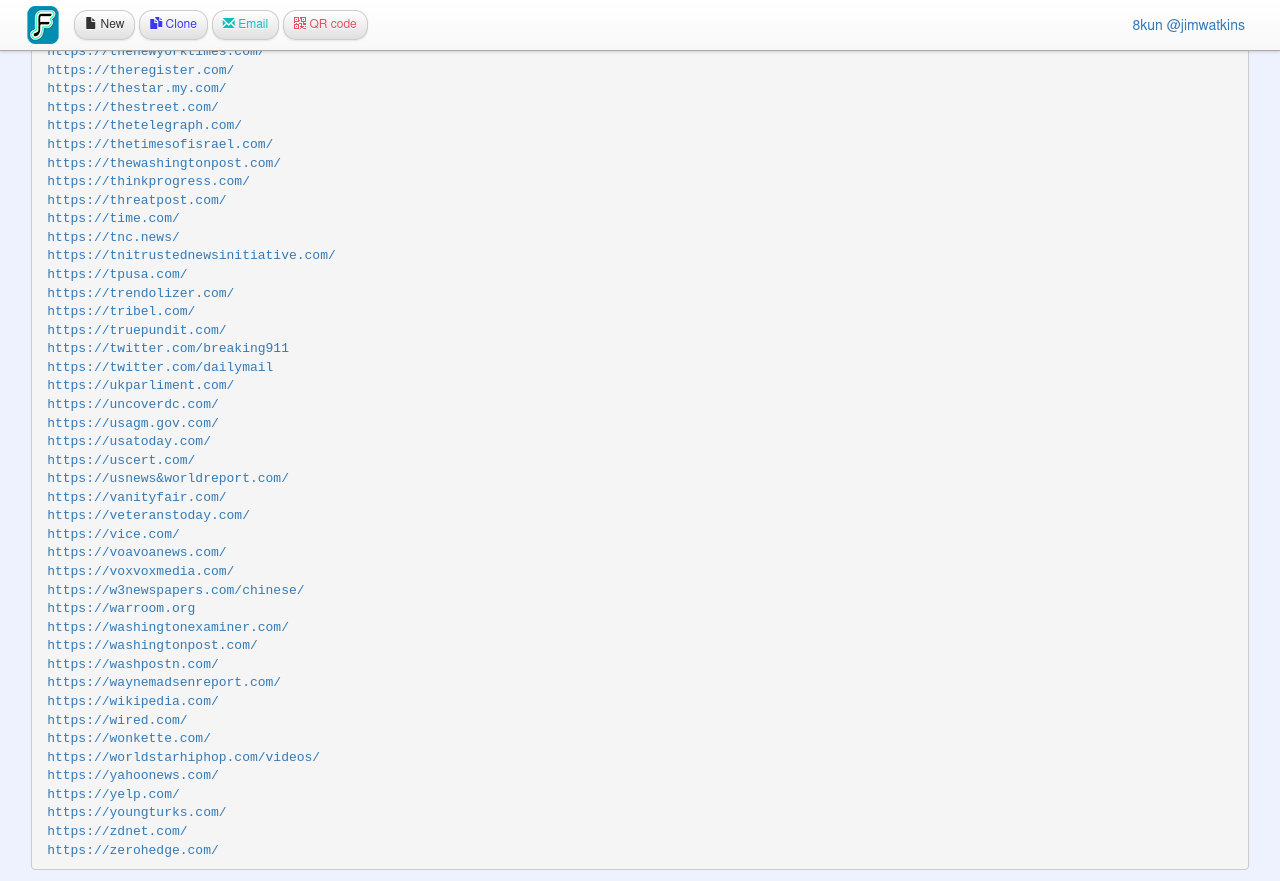Screen dimensions: 1280x881
Task: Visit https://veteranstoday.com/ link
Action: (149, 516)
